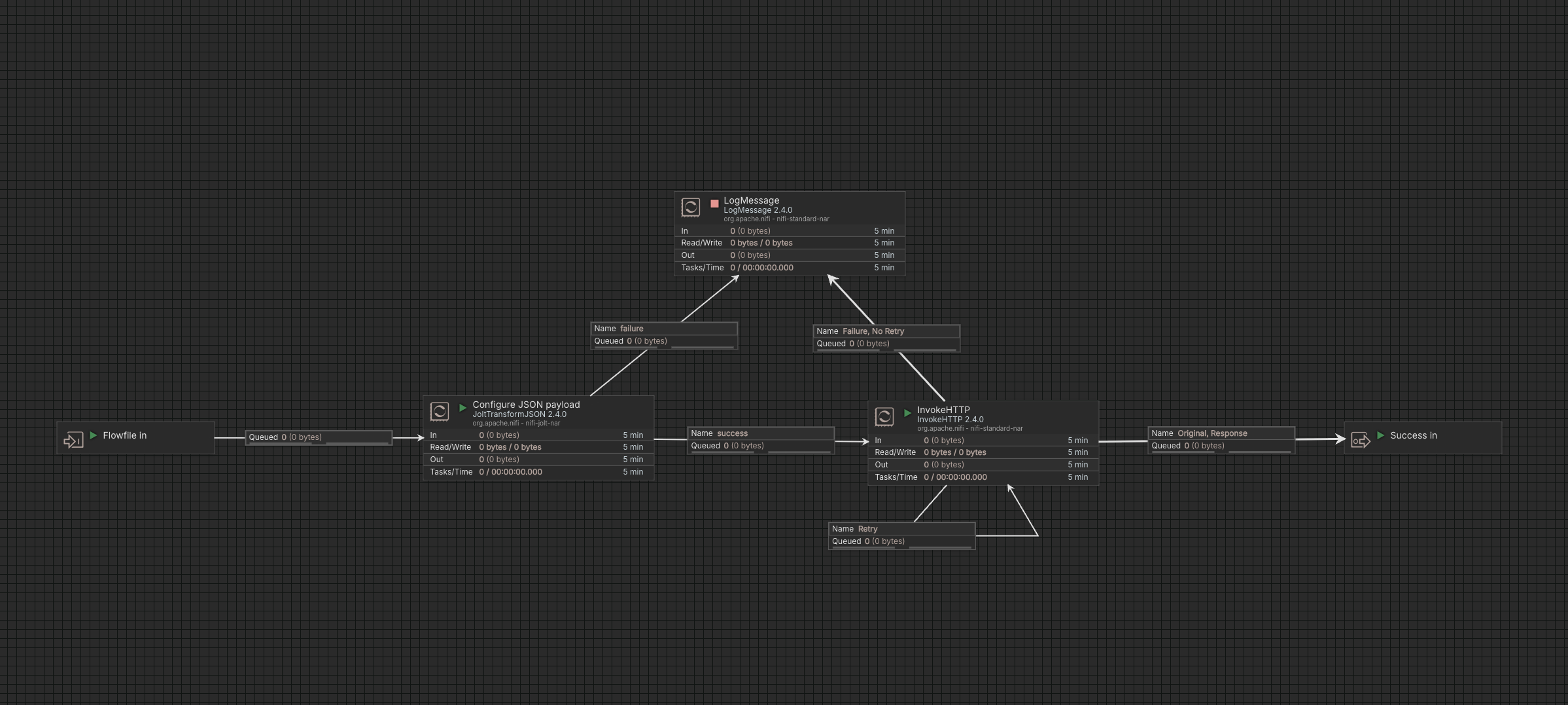This screenshot has height=705, width=1568.
Task: Click the green run arrow on Success in port
Action: tap(1380, 435)
